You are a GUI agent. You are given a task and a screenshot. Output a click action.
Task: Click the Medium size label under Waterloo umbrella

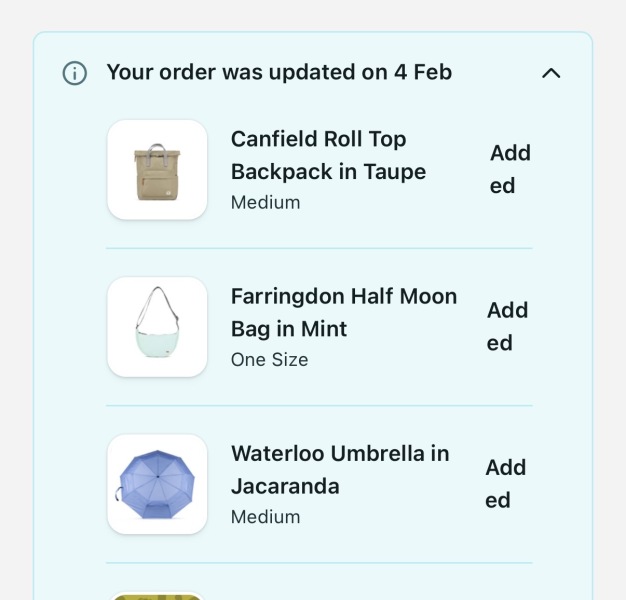(x=265, y=517)
